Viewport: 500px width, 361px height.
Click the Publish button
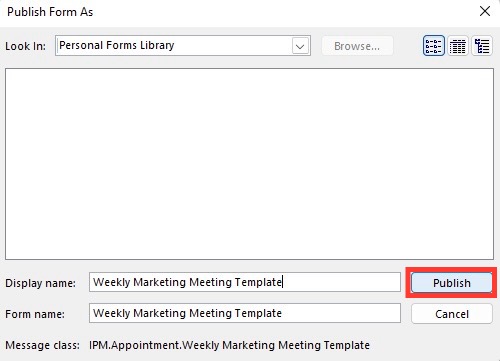452,283
